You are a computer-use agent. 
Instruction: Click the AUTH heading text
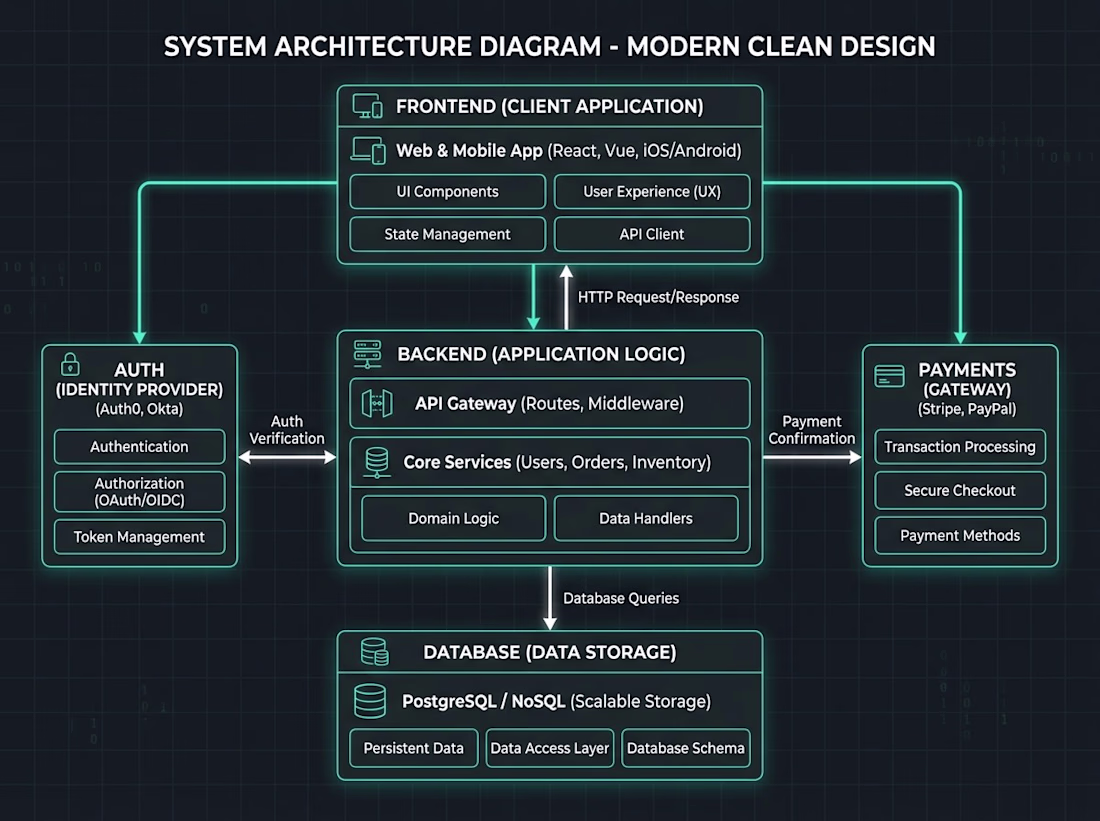coord(140,370)
